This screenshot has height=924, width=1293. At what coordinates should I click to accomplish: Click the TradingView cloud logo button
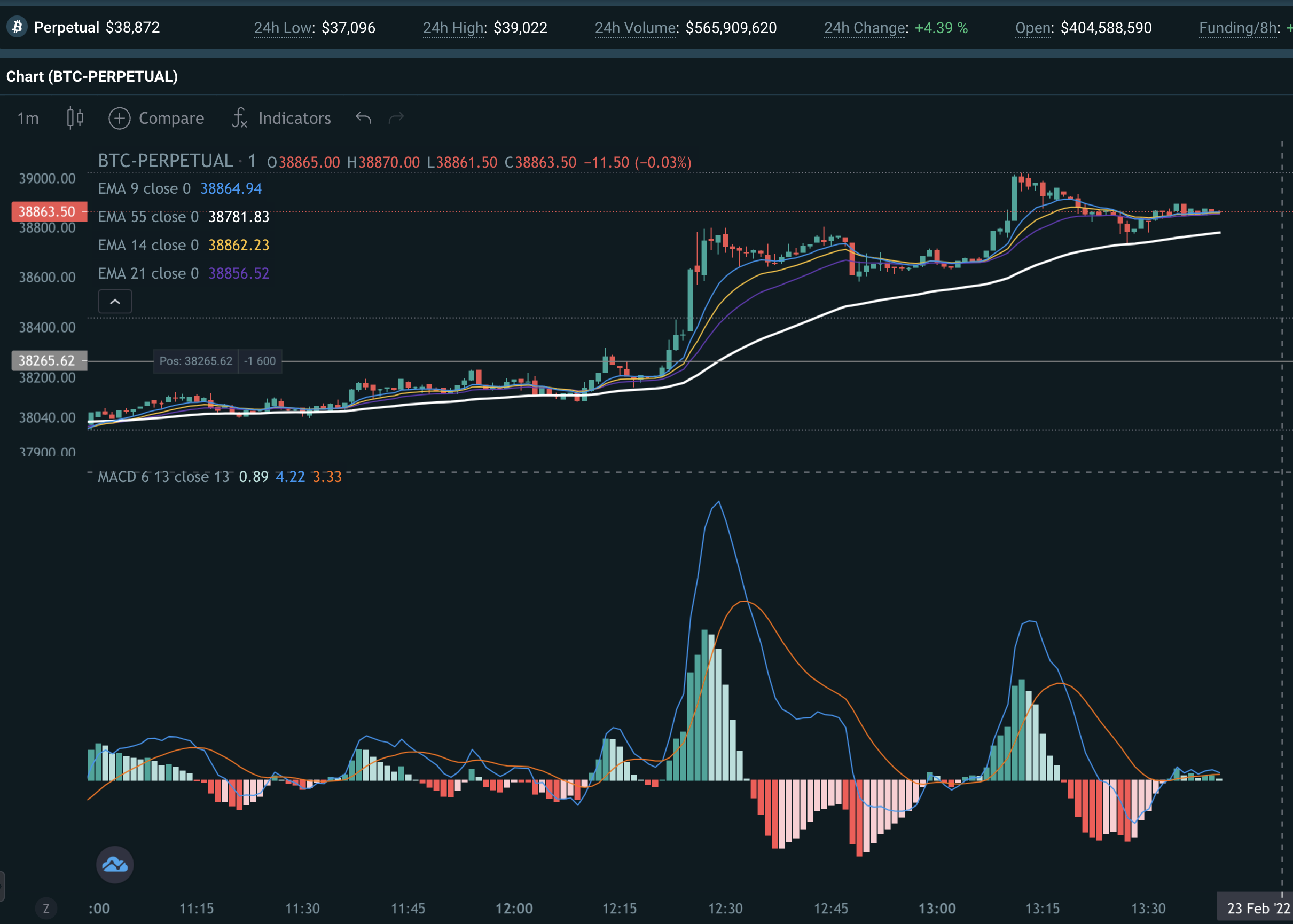click(115, 864)
